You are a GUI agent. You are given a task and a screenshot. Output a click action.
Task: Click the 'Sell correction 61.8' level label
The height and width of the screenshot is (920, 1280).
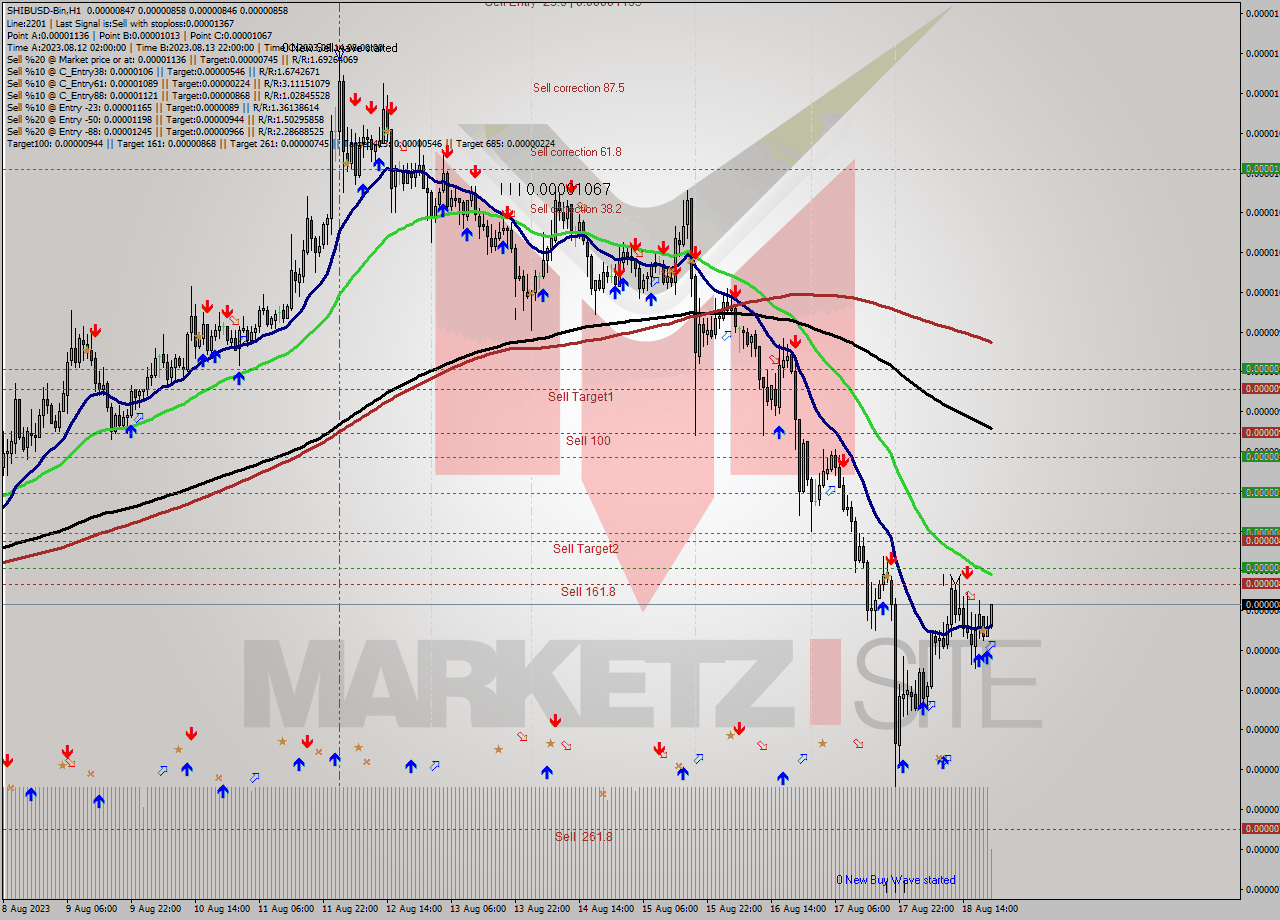pyautogui.click(x=575, y=152)
